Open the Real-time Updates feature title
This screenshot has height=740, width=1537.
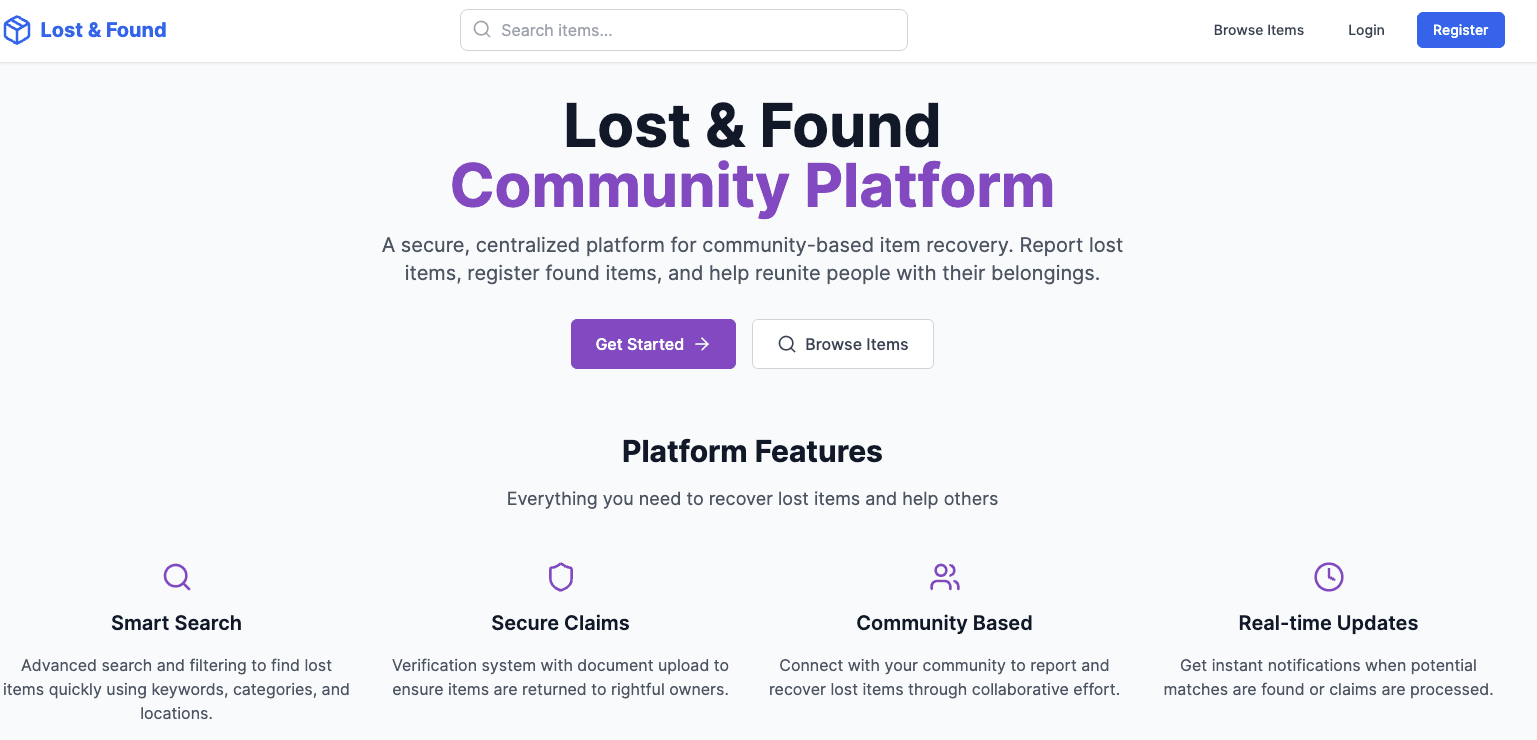(x=1328, y=622)
